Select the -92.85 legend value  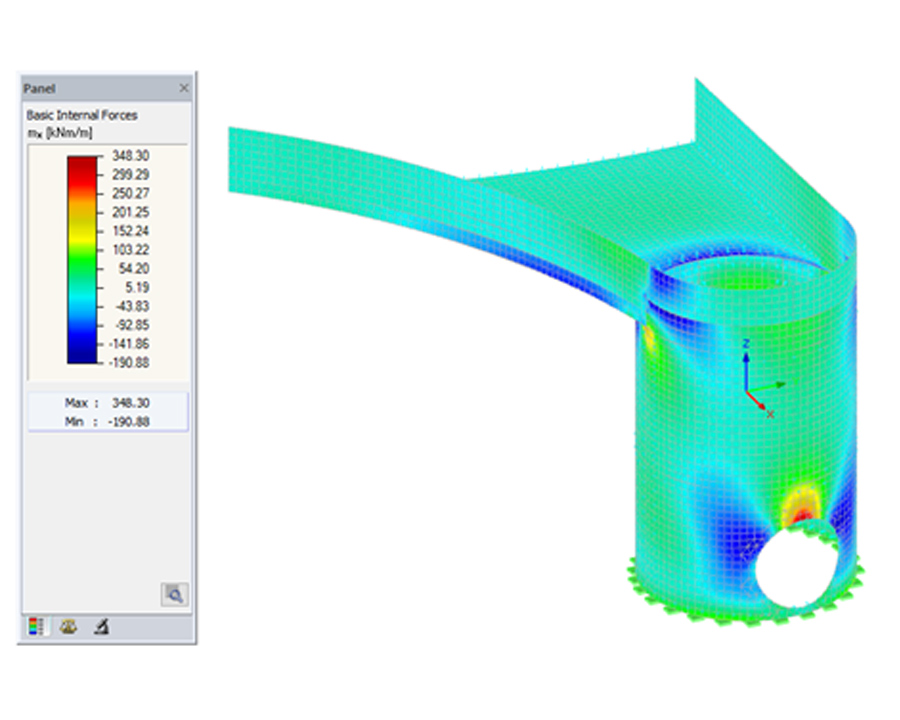pos(132,325)
